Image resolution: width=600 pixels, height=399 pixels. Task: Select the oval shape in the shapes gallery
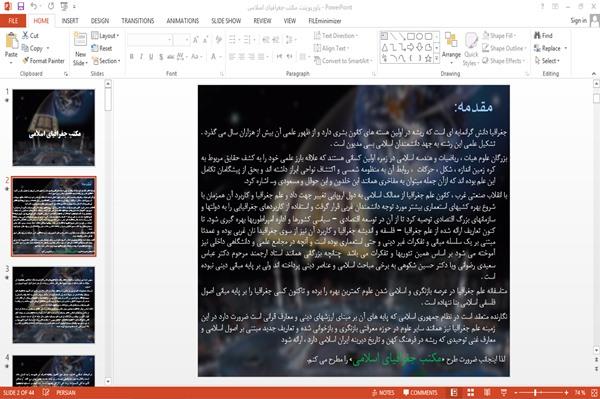click(419, 36)
